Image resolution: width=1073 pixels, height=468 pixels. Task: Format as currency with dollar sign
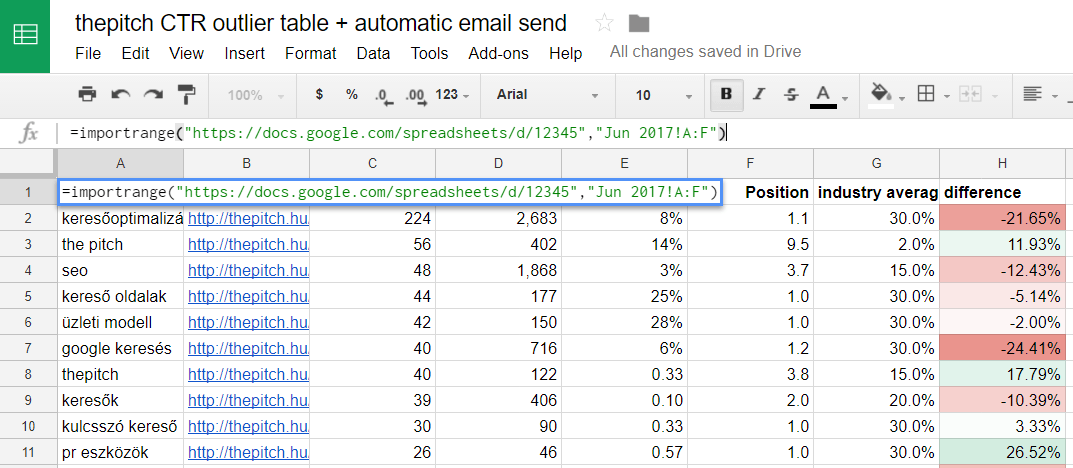pos(319,94)
